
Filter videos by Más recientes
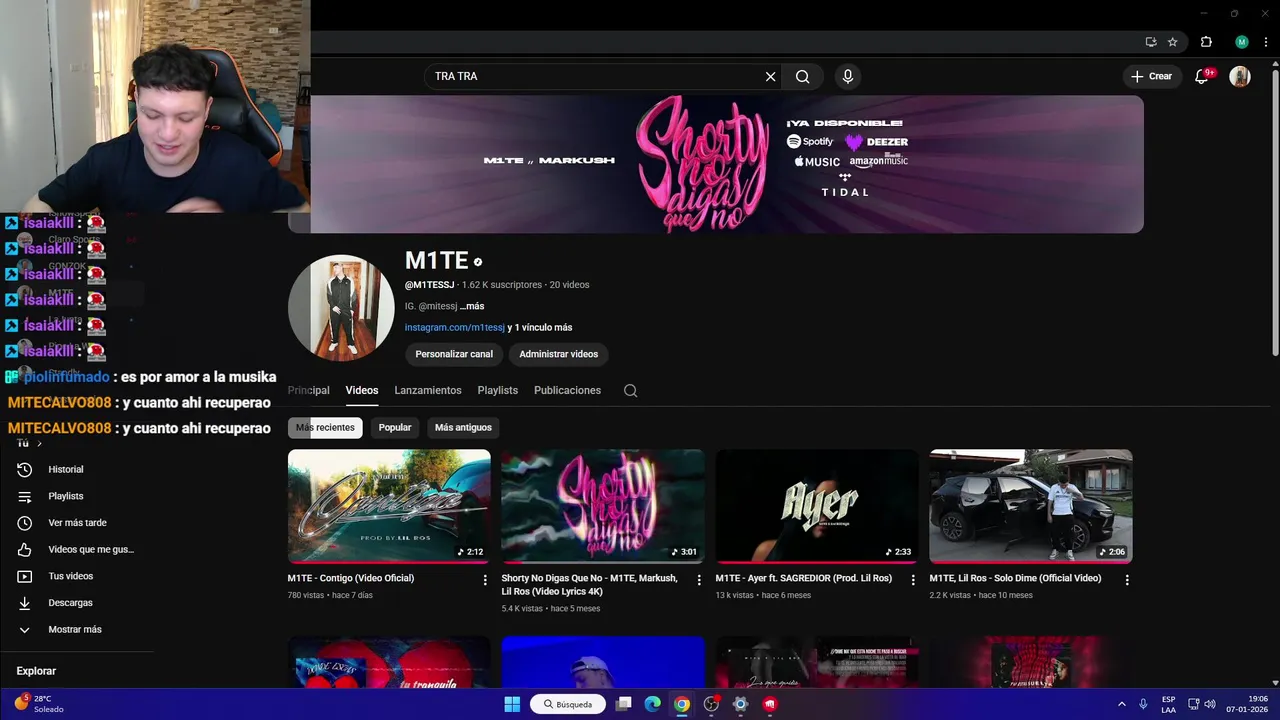(325, 428)
